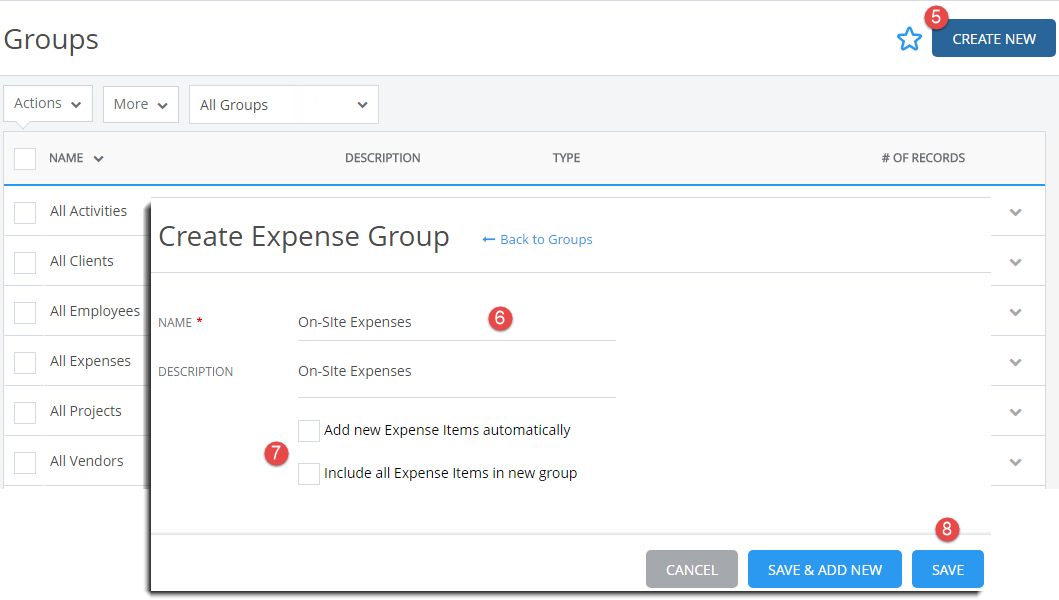
Task: Open the All Groups filter dropdown
Action: coord(283,104)
